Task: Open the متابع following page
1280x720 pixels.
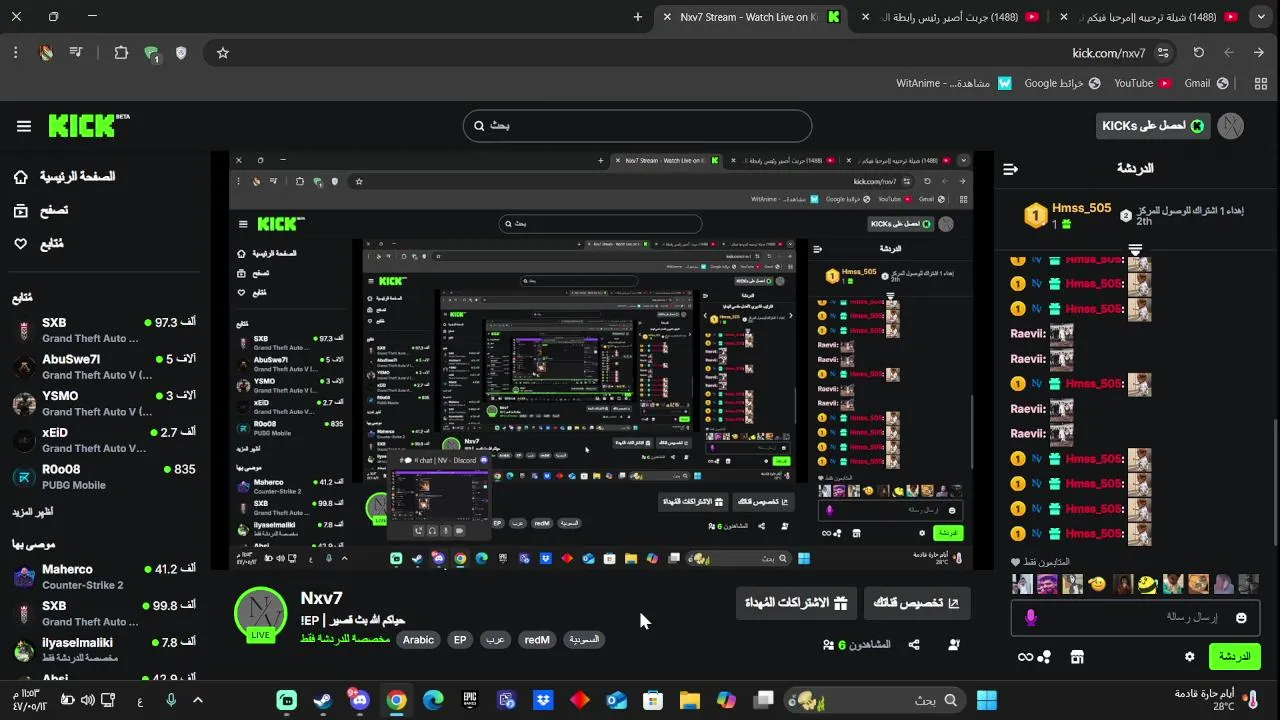Action: pyautogui.click(x=38, y=243)
